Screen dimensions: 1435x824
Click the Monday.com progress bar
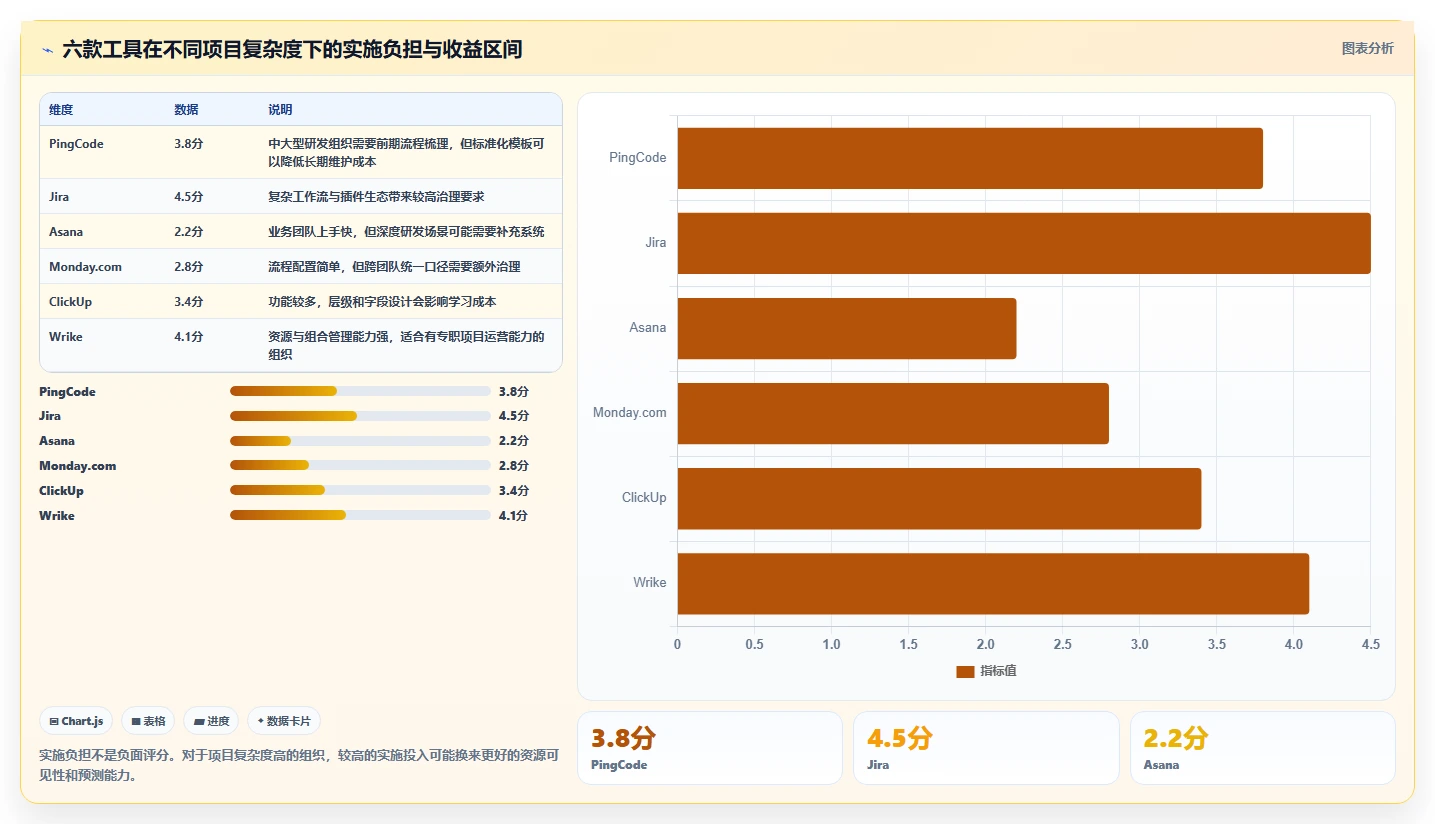pyautogui.click(x=360, y=466)
